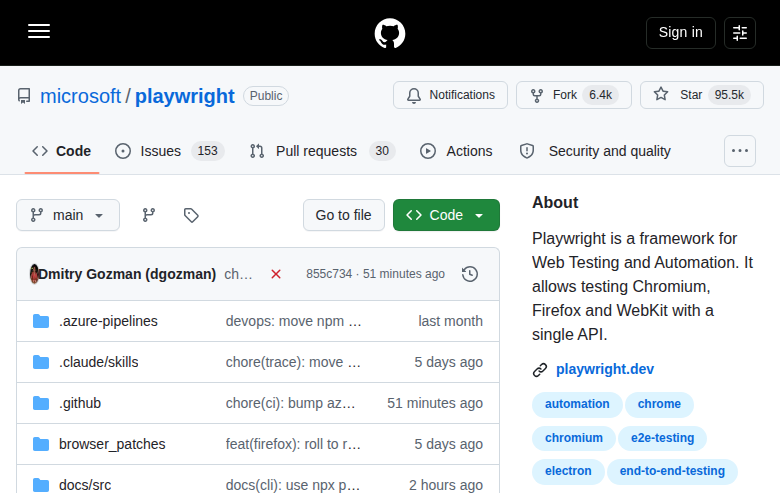
Task: Select the electron topic tag
Action: tap(568, 471)
